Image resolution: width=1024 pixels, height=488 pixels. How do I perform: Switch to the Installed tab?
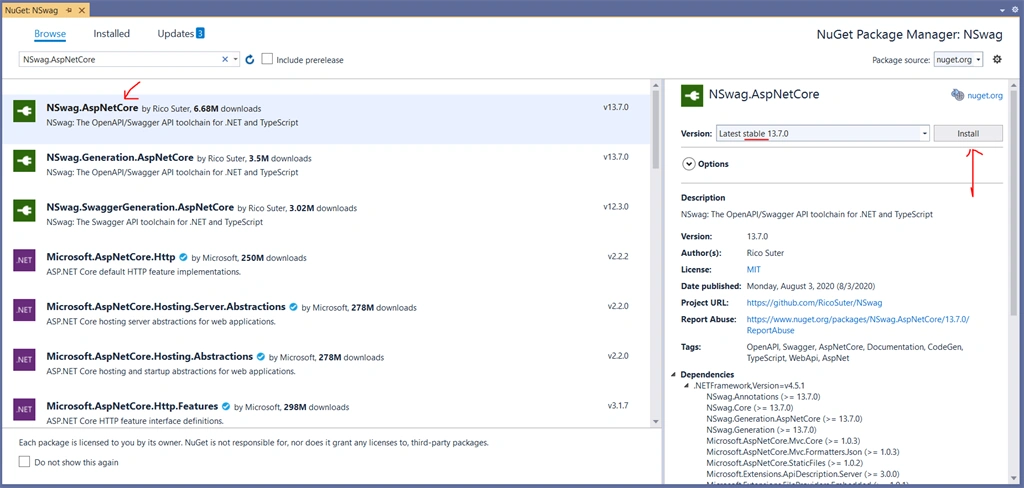pyautogui.click(x=112, y=34)
